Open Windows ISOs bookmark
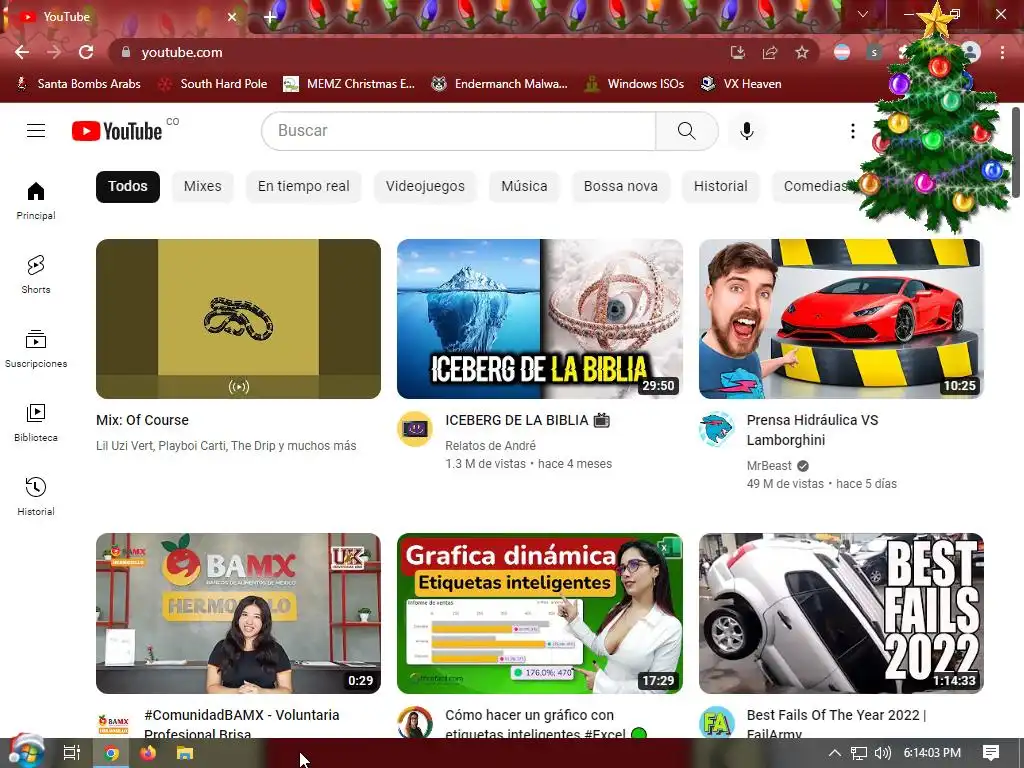1024x768 pixels. click(633, 84)
